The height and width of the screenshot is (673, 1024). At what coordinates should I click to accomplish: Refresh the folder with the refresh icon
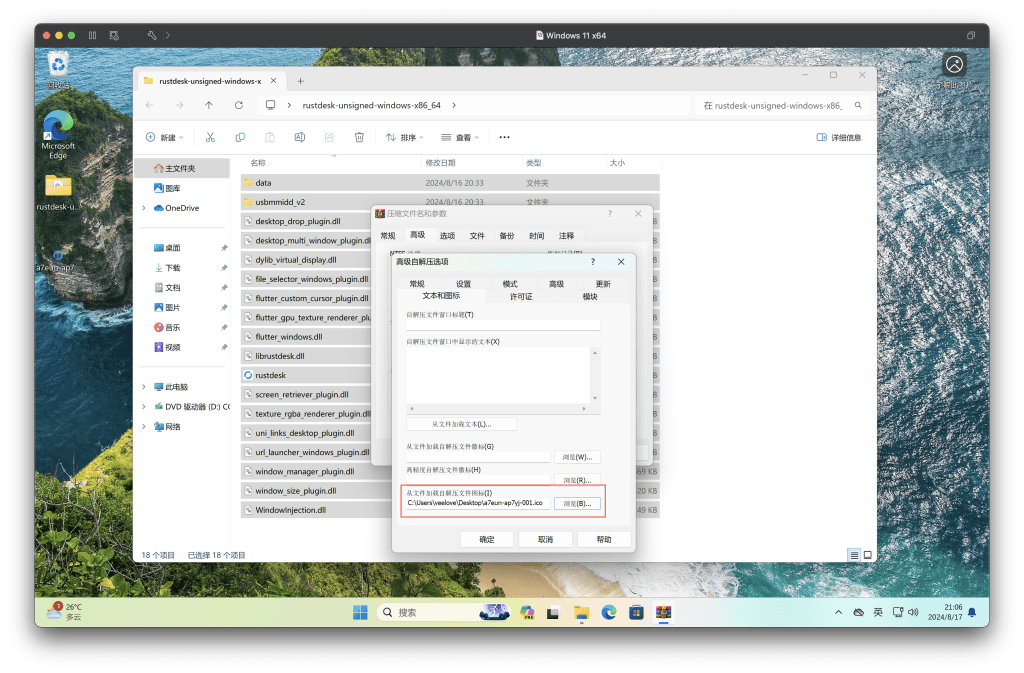point(239,105)
